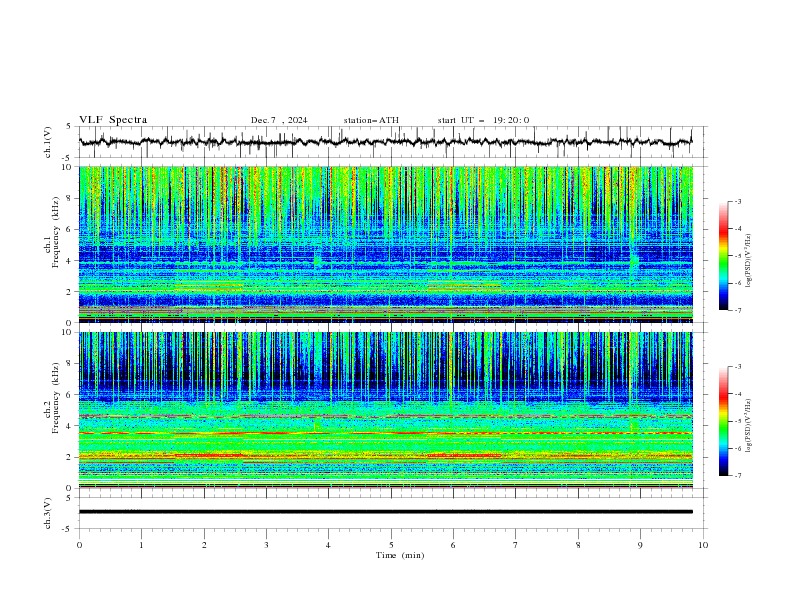The width and height of the screenshot is (792, 612).
Task: Click the ch.3 flat voltage trace
Action: 385,512
